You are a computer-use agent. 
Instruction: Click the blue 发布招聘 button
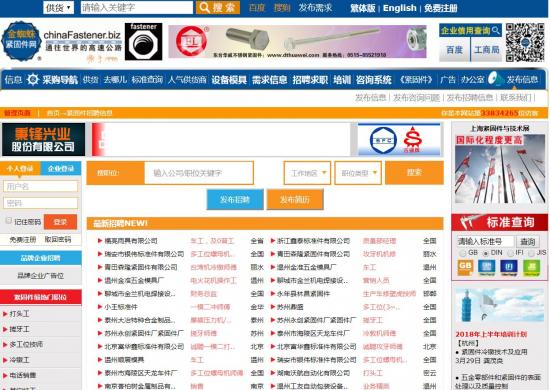(x=235, y=200)
